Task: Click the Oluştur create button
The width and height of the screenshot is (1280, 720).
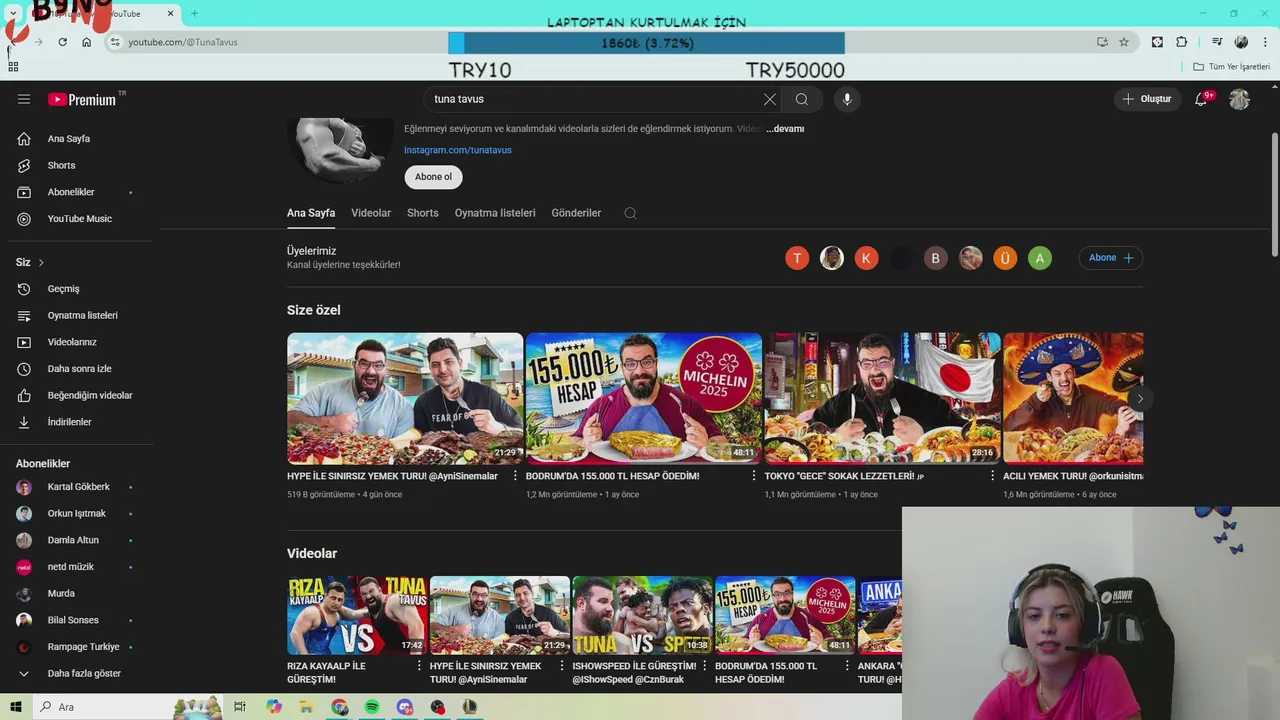Action: [x=1146, y=99]
